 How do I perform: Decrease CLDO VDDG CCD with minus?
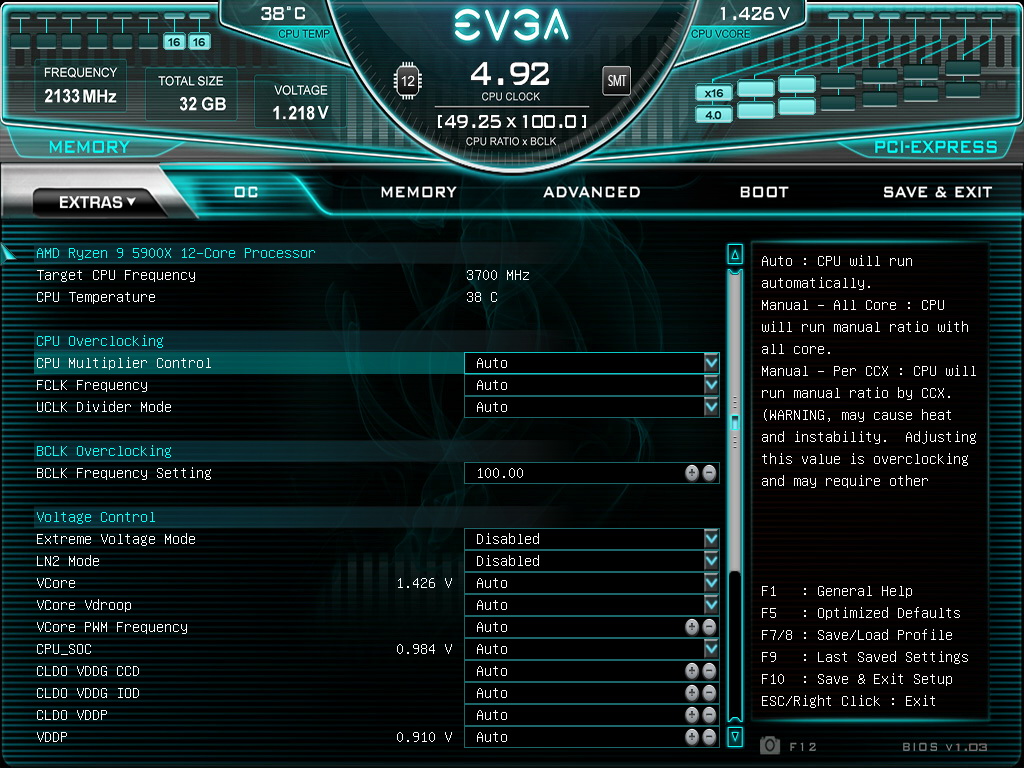(709, 671)
